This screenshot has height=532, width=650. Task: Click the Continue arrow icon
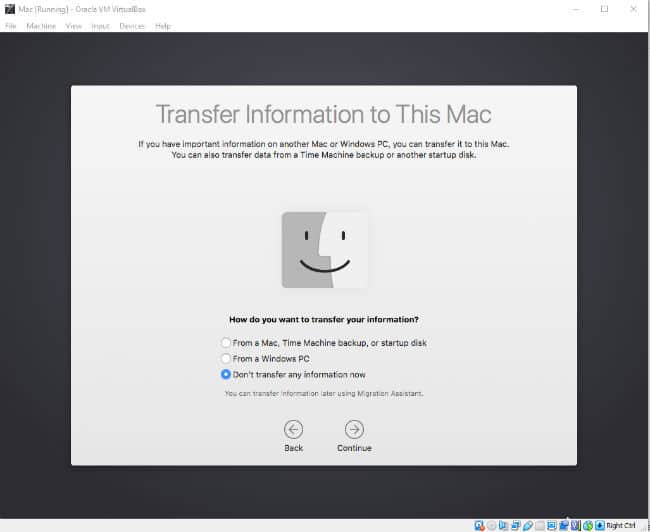click(354, 429)
